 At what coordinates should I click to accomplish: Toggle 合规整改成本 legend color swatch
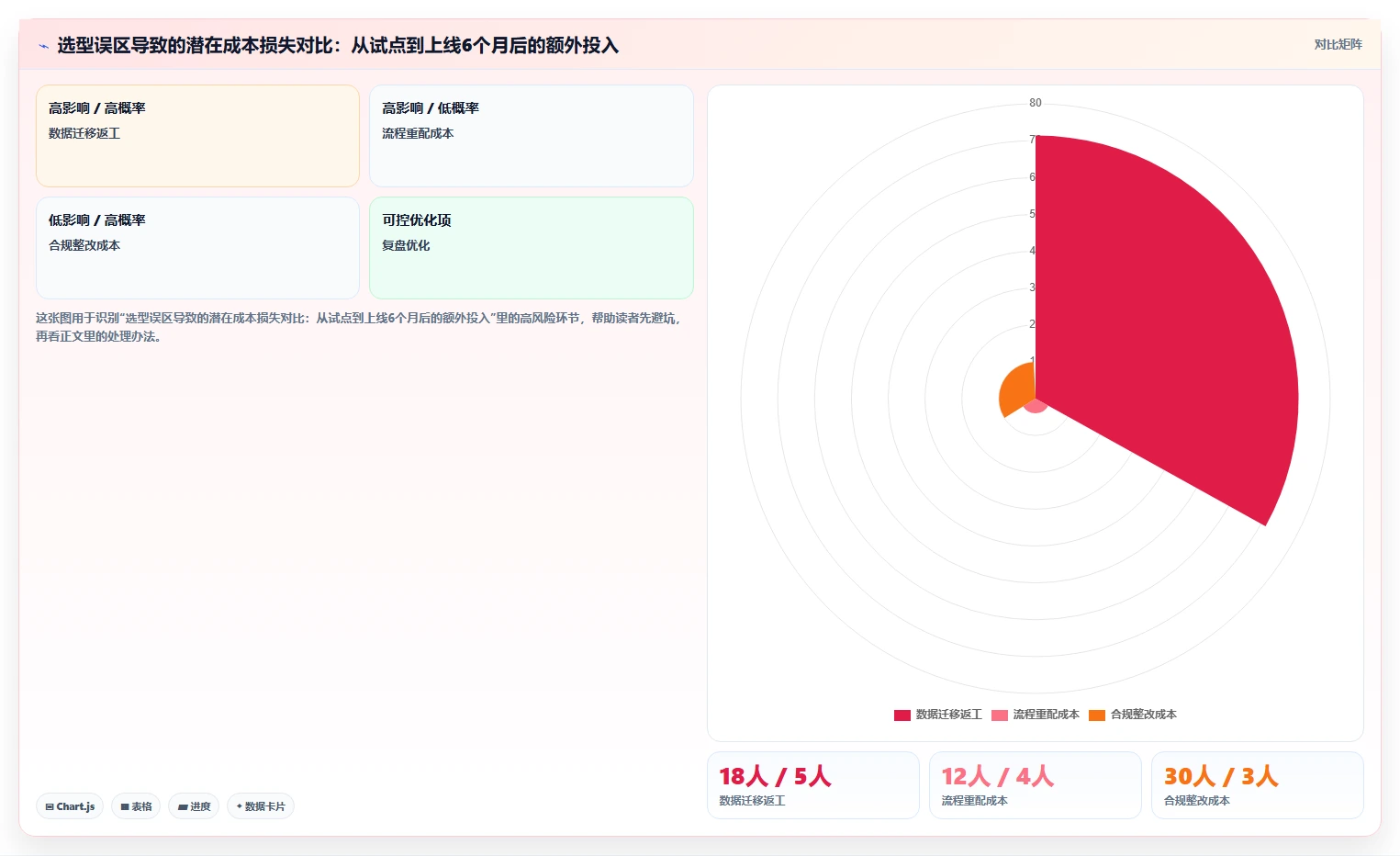[1097, 715]
